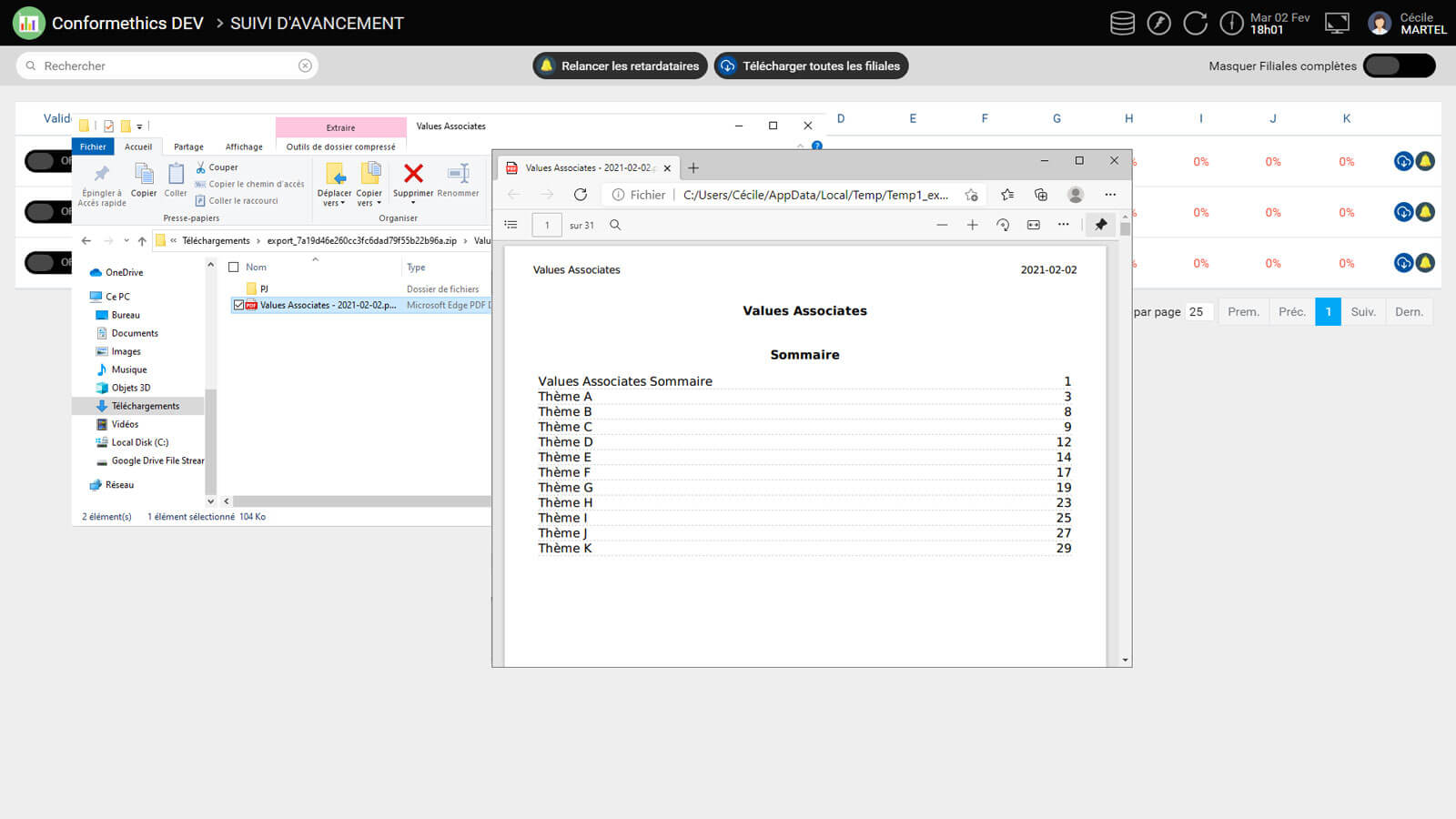1456x819 pixels.
Task: Click Épingler à Accès rapide in Explorer
Action: [101, 185]
